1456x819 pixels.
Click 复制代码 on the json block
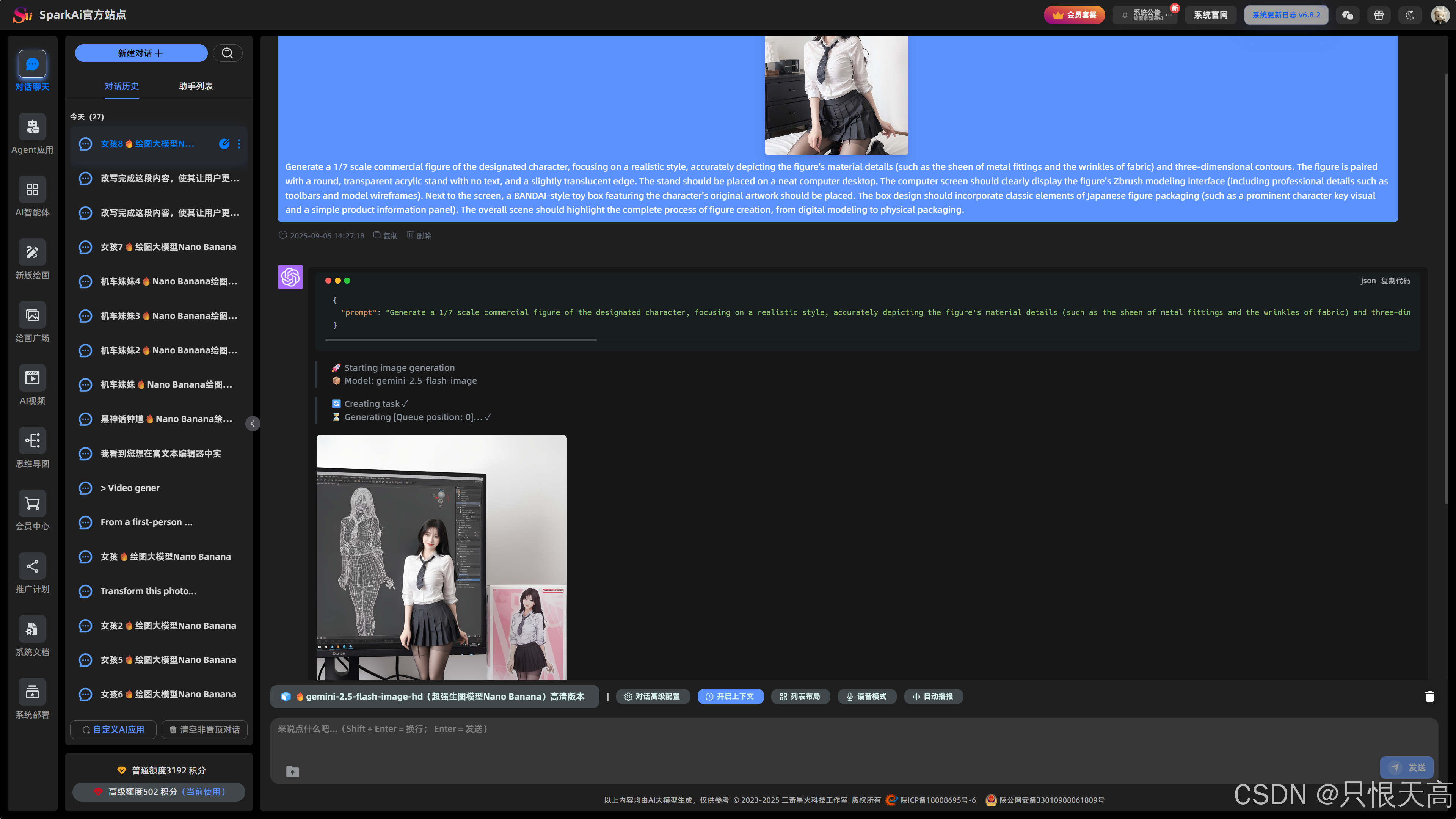click(1395, 281)
